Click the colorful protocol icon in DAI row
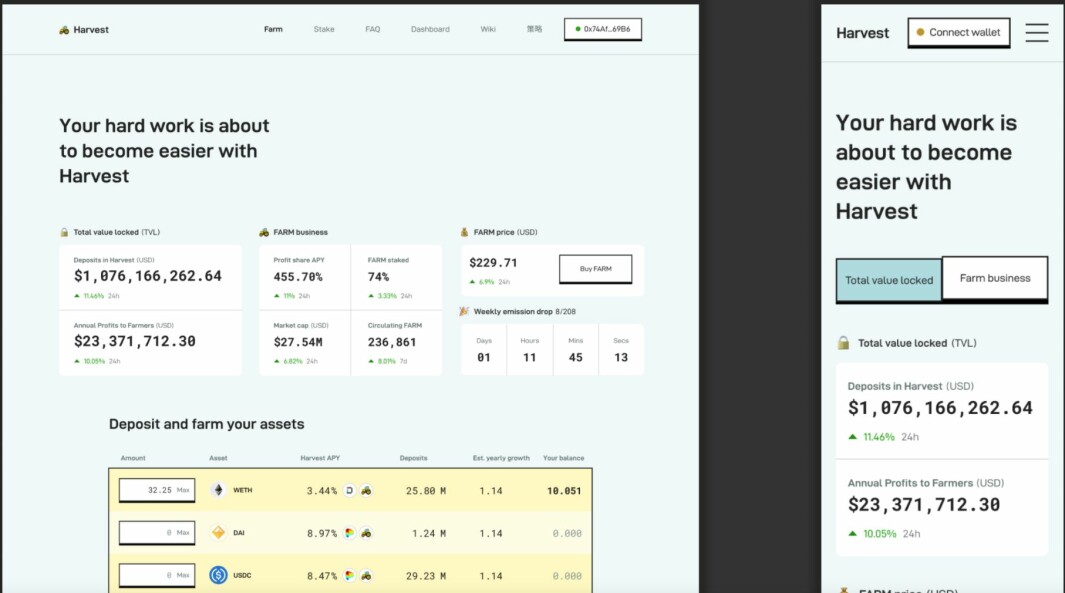Screen dimensions: 1065x593 349,533
